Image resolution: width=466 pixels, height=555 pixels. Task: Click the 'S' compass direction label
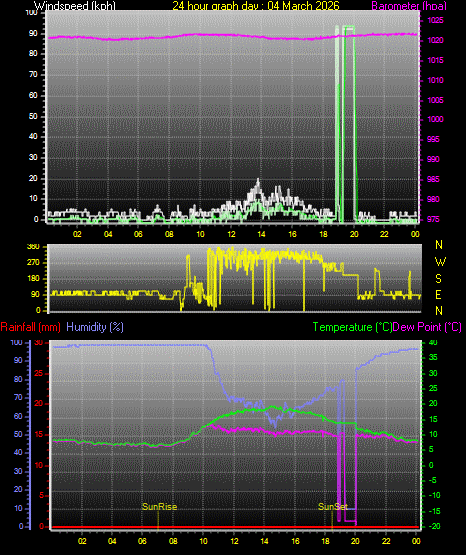[438, 279]
